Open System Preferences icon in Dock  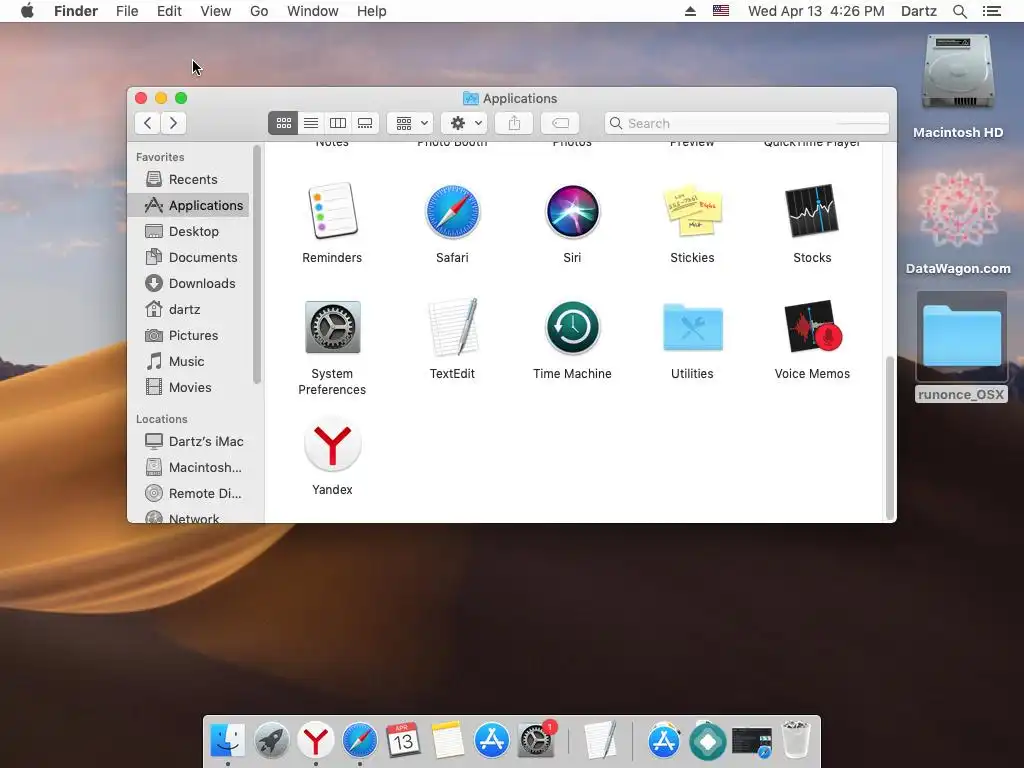536,741
